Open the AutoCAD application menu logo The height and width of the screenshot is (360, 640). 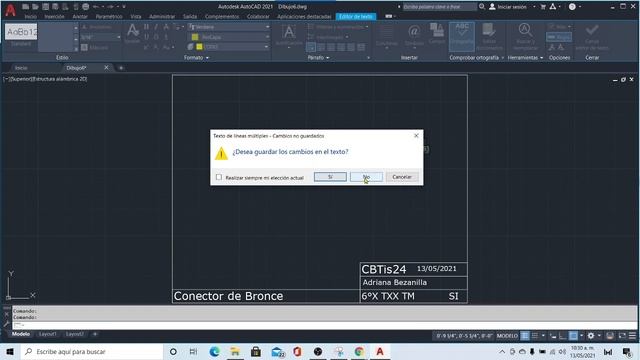[x=10, y=10]
